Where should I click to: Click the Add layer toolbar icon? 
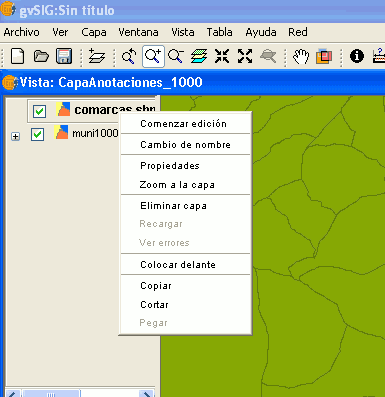97,56
